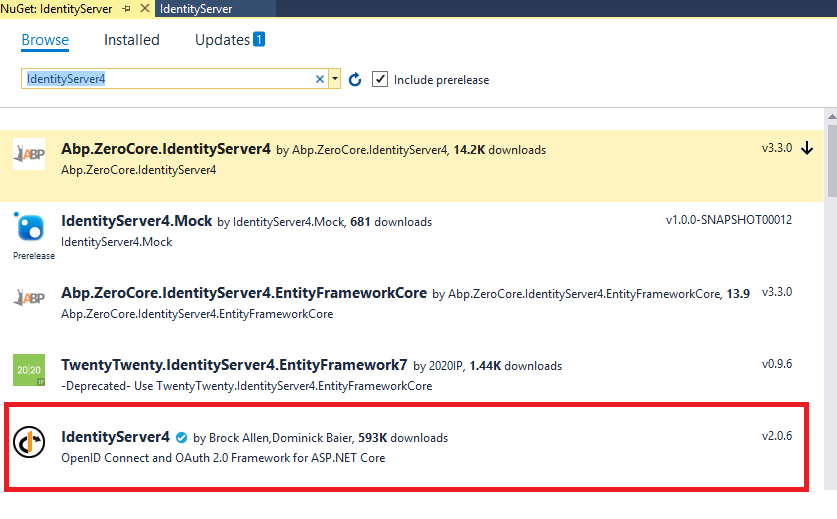837x519 pixels.
Task: Open the Browse tab
Action: 45,40
